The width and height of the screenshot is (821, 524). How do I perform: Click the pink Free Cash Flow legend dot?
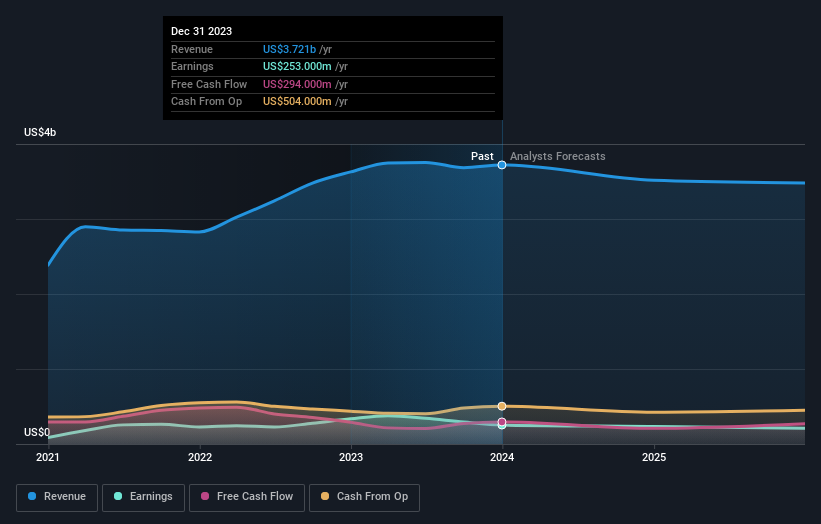[205, 496]
